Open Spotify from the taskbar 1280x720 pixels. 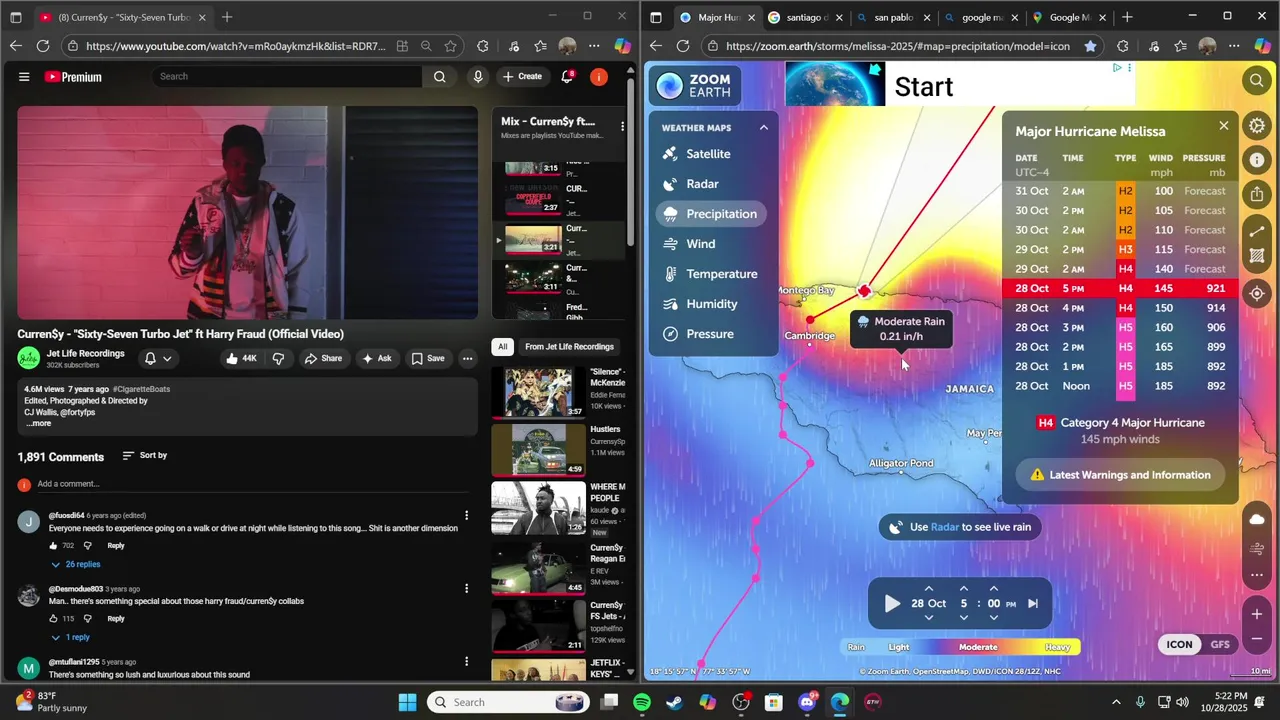642,702
